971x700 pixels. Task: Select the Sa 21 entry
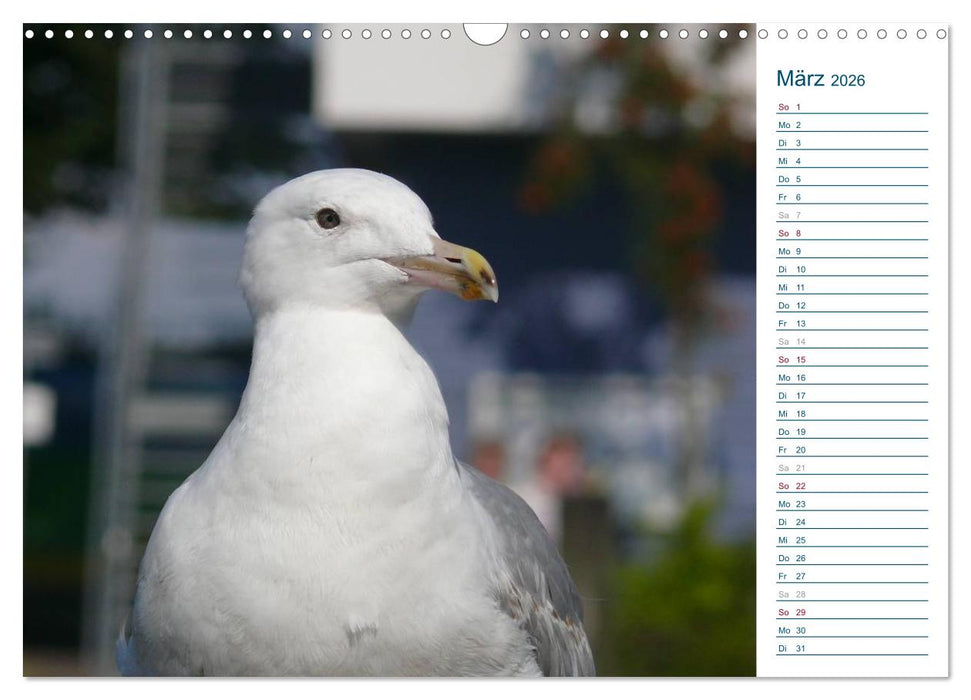(x=851, y=468)
